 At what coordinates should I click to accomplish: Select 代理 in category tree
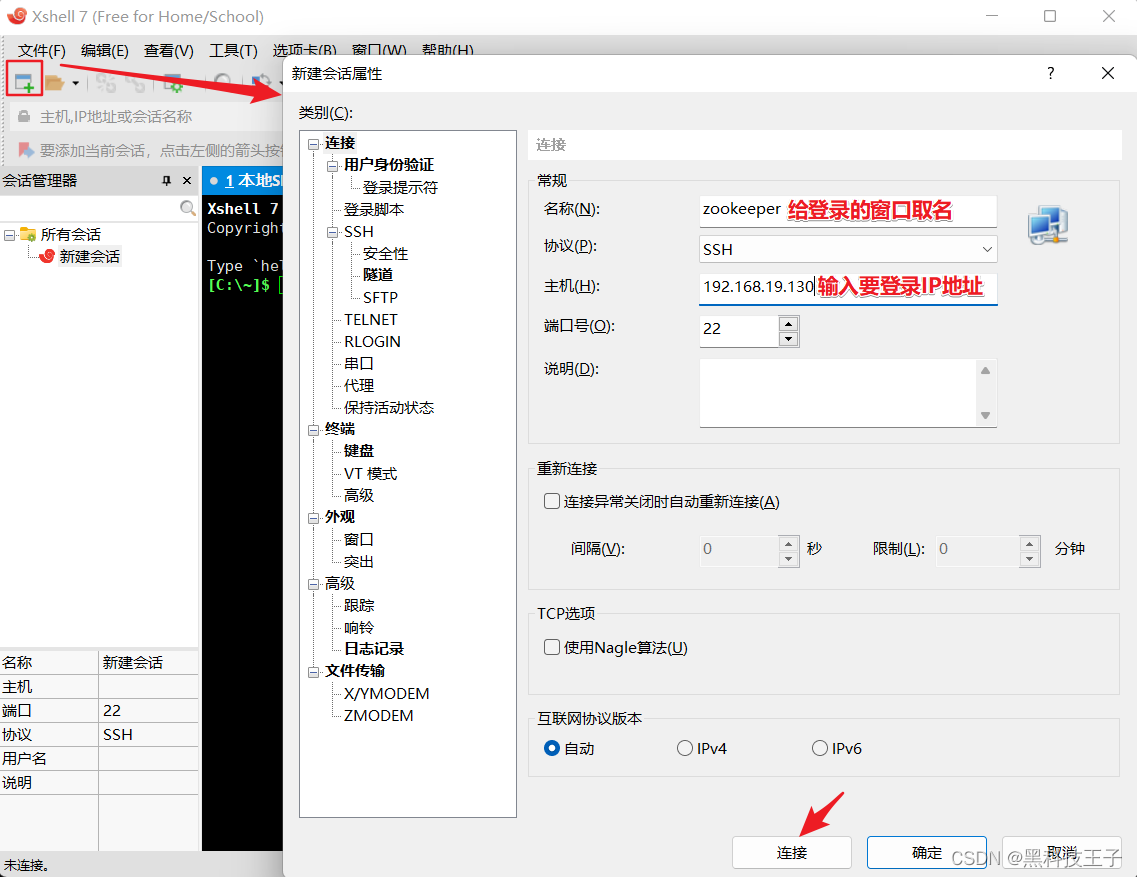click(x=359, y=386)
